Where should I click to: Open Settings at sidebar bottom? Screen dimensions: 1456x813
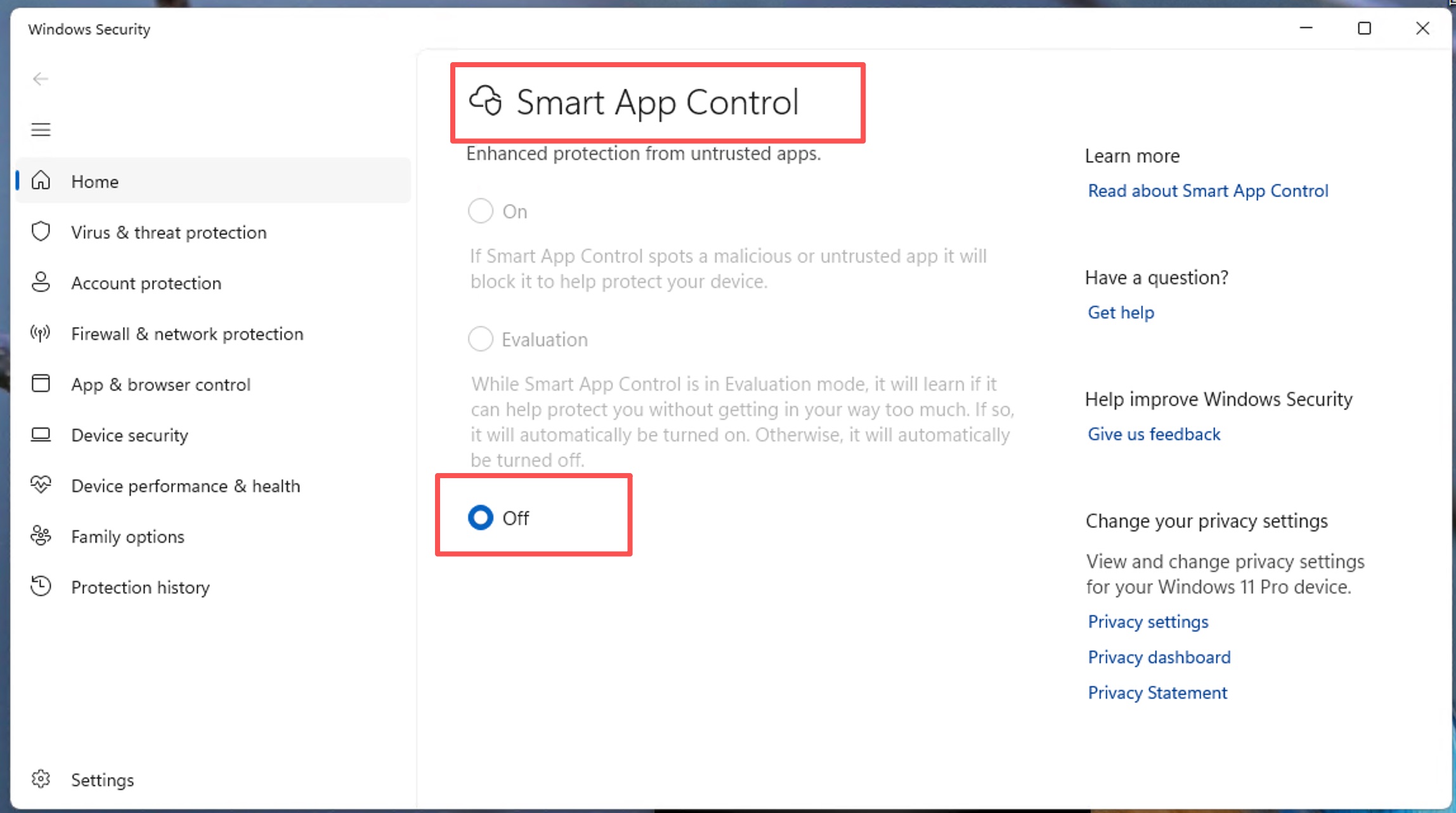coord(213,779)
